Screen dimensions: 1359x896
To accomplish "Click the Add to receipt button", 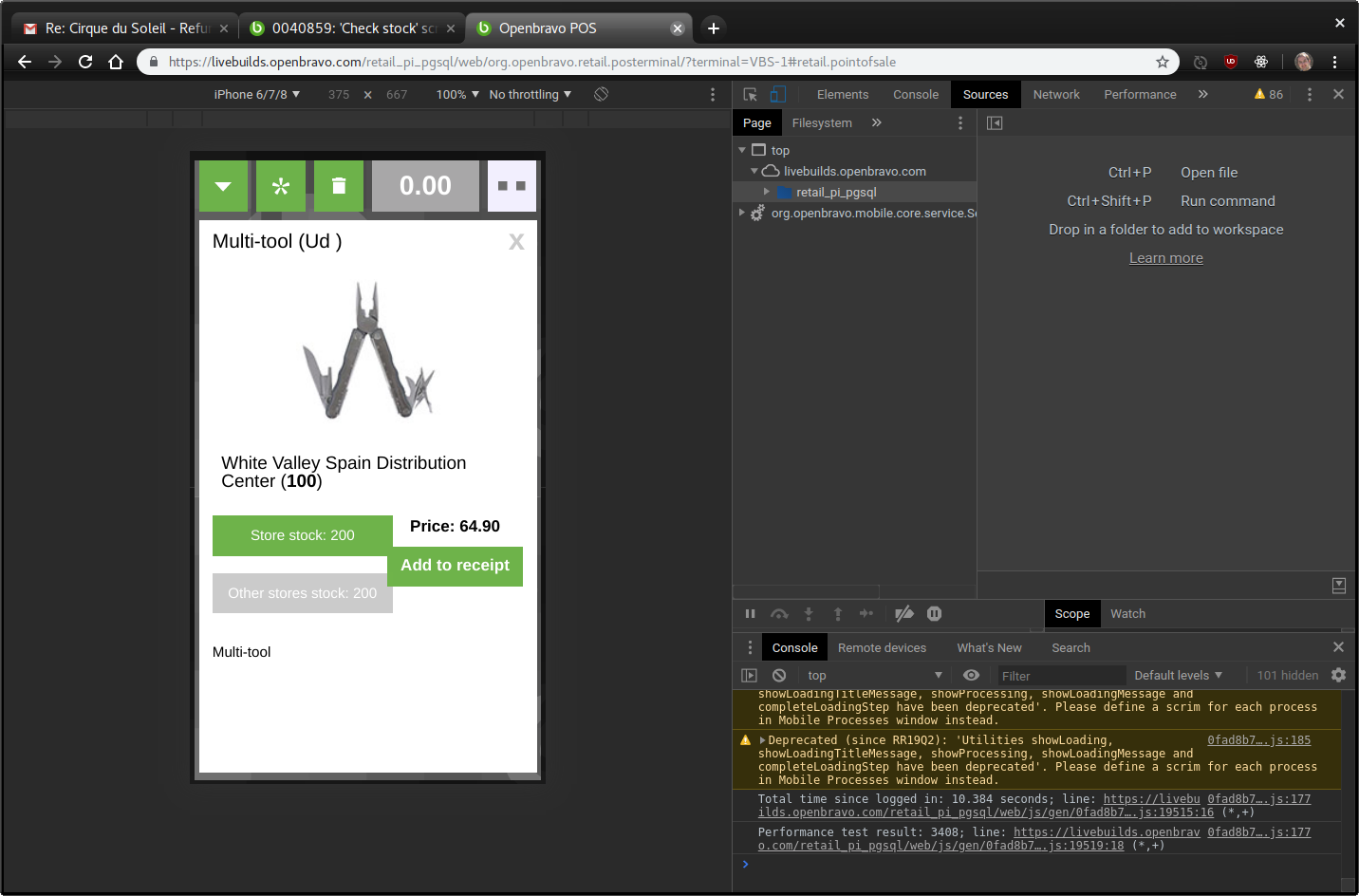I will tap(455, 566).
